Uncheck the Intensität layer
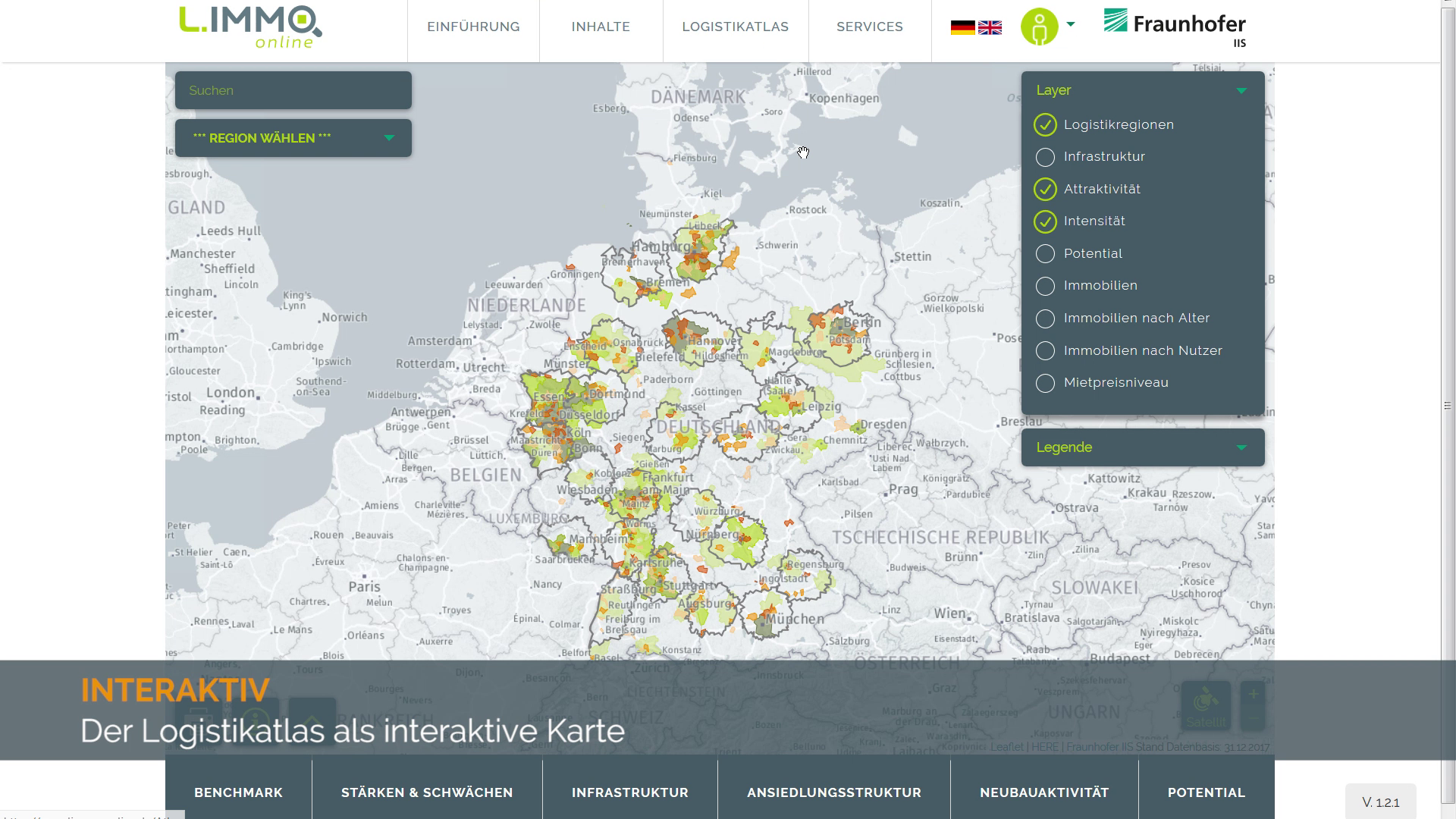 1045,221
